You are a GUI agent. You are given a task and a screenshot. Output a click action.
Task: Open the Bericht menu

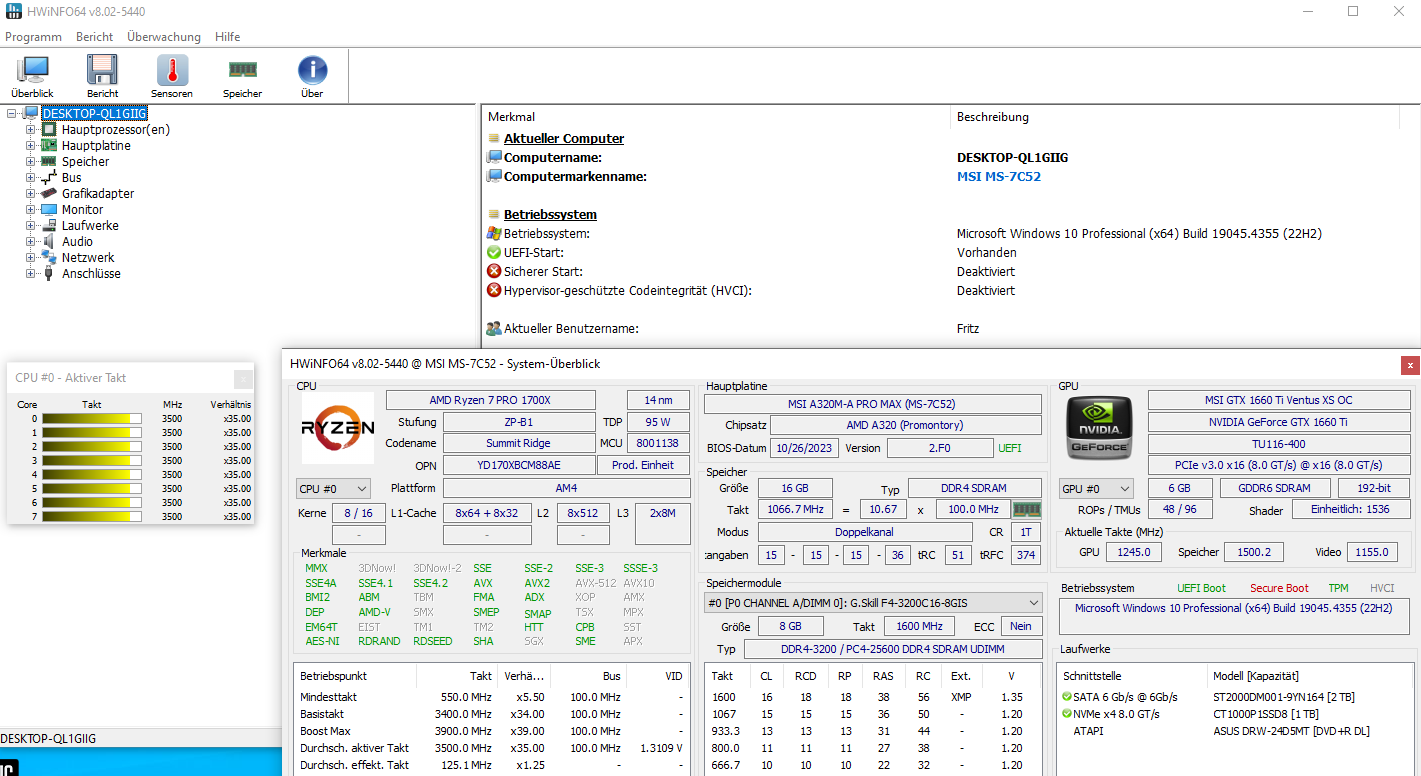click(95, 37)
